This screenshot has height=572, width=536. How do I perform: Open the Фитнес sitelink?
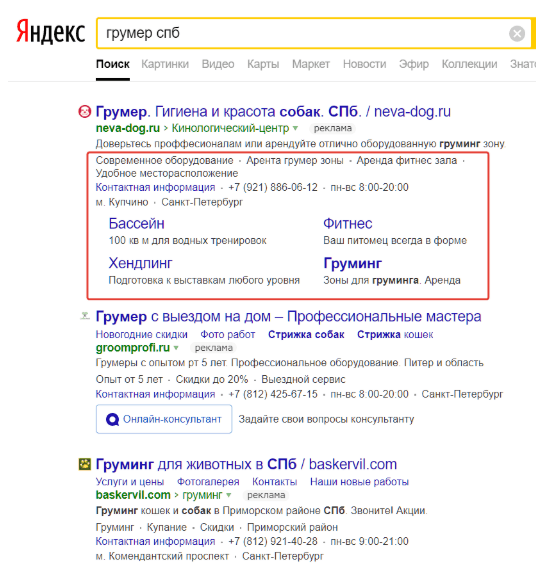(x=348, y=224)
